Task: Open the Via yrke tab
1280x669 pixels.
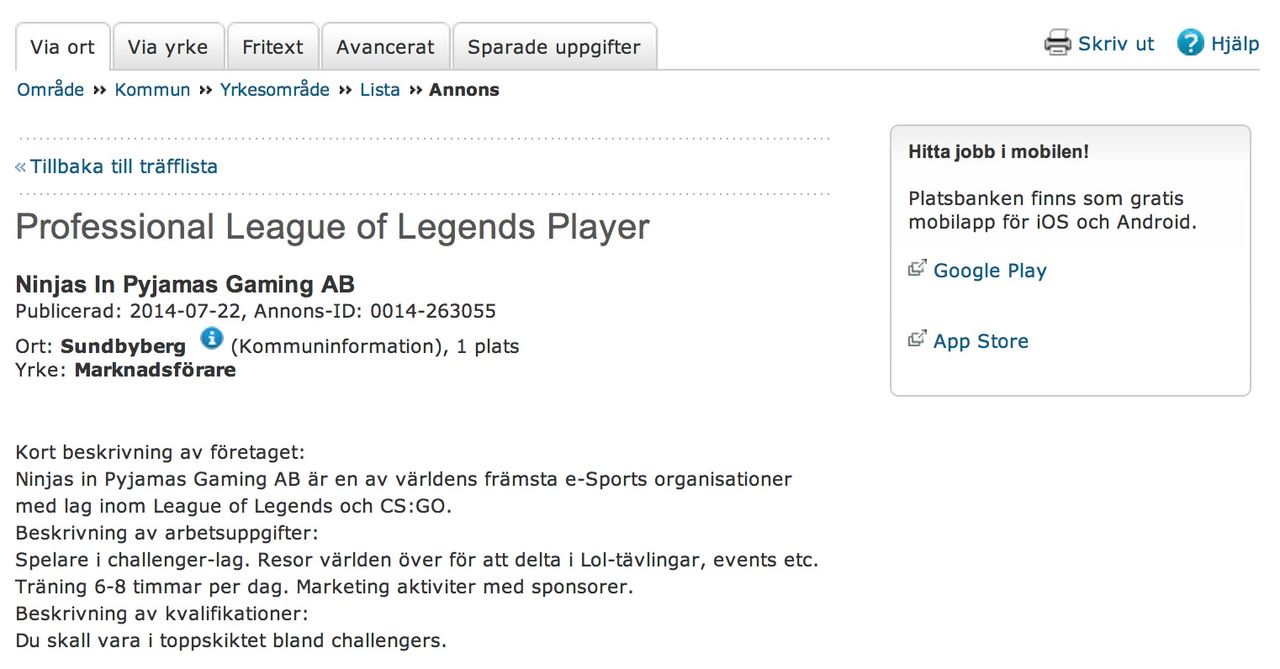Action: pos(168,47)
